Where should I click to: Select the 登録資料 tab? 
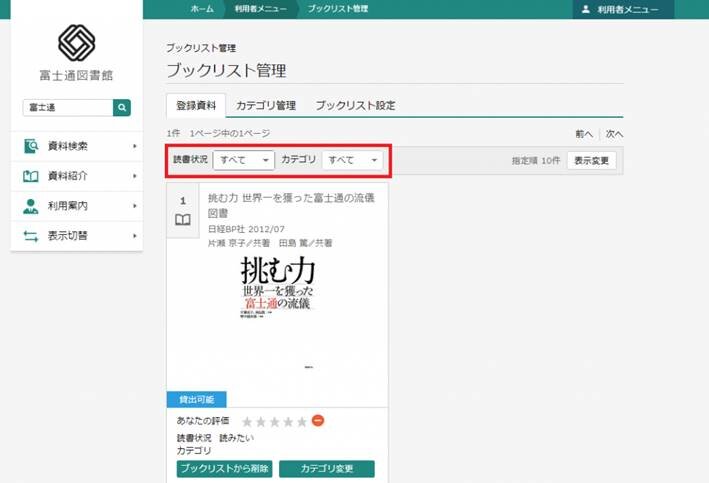click(x=196, y=105)
